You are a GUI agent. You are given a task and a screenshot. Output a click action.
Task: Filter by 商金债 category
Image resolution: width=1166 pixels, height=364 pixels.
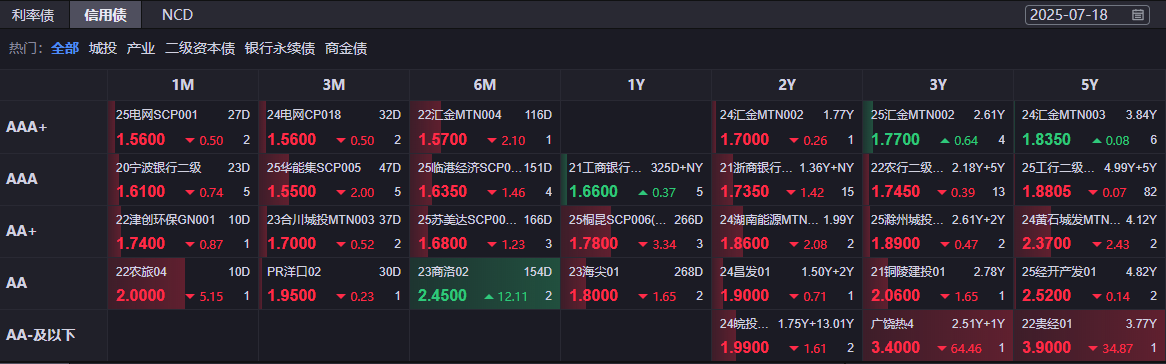click(346, 48)
